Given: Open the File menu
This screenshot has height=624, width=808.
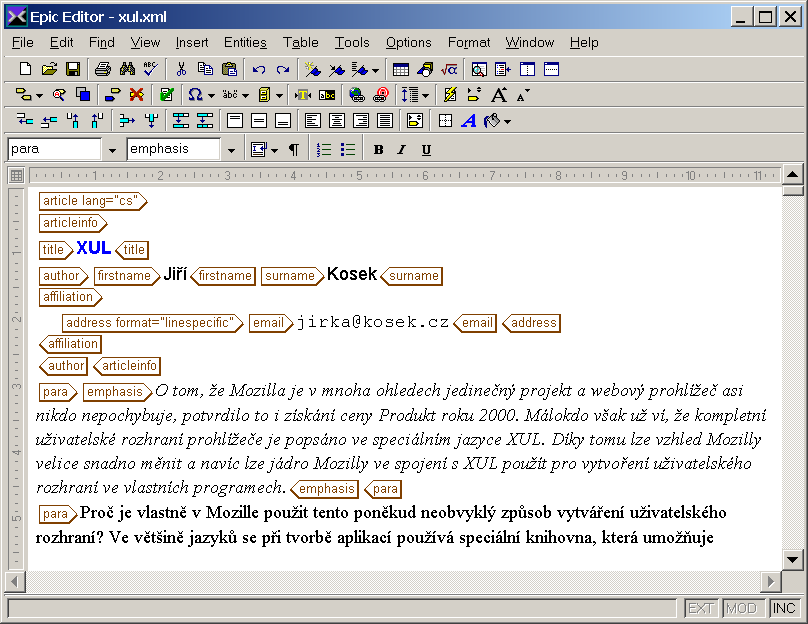Looking at the screenshot, I should [x=23, y=42].
